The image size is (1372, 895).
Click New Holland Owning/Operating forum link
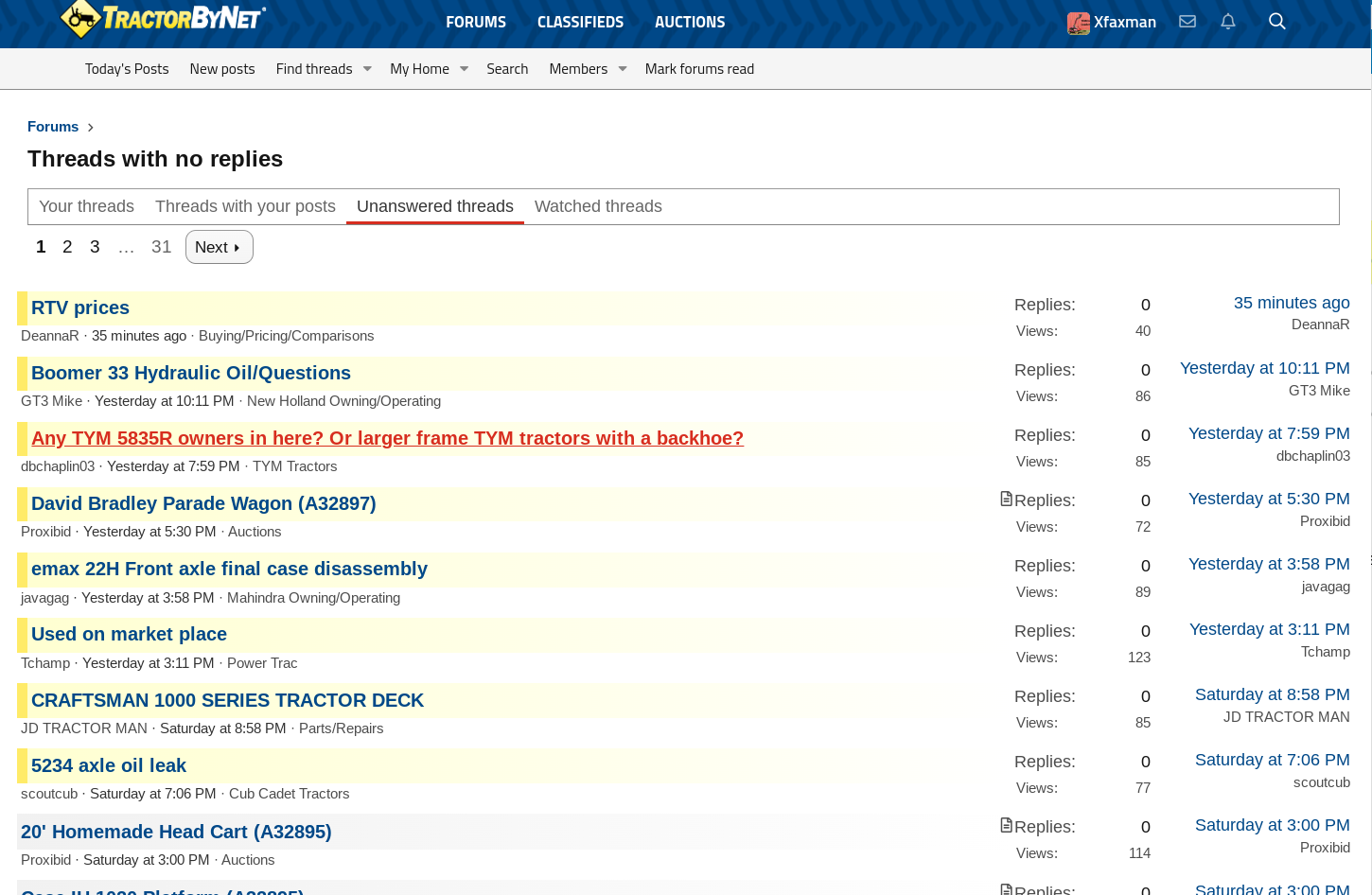[x=343, y=401]
